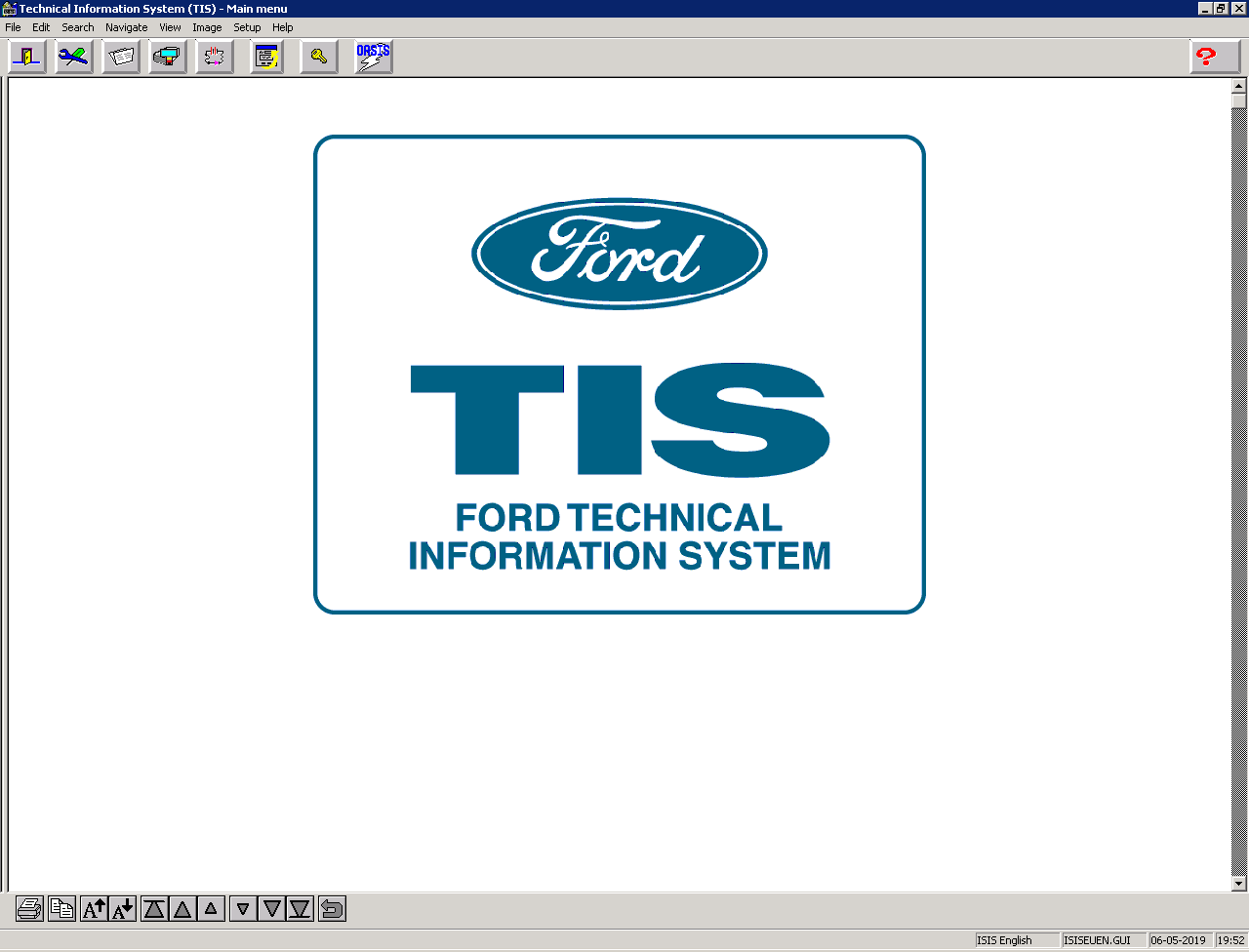
Task: Jump to top with barred up triangle
Action: pos(154,909)
